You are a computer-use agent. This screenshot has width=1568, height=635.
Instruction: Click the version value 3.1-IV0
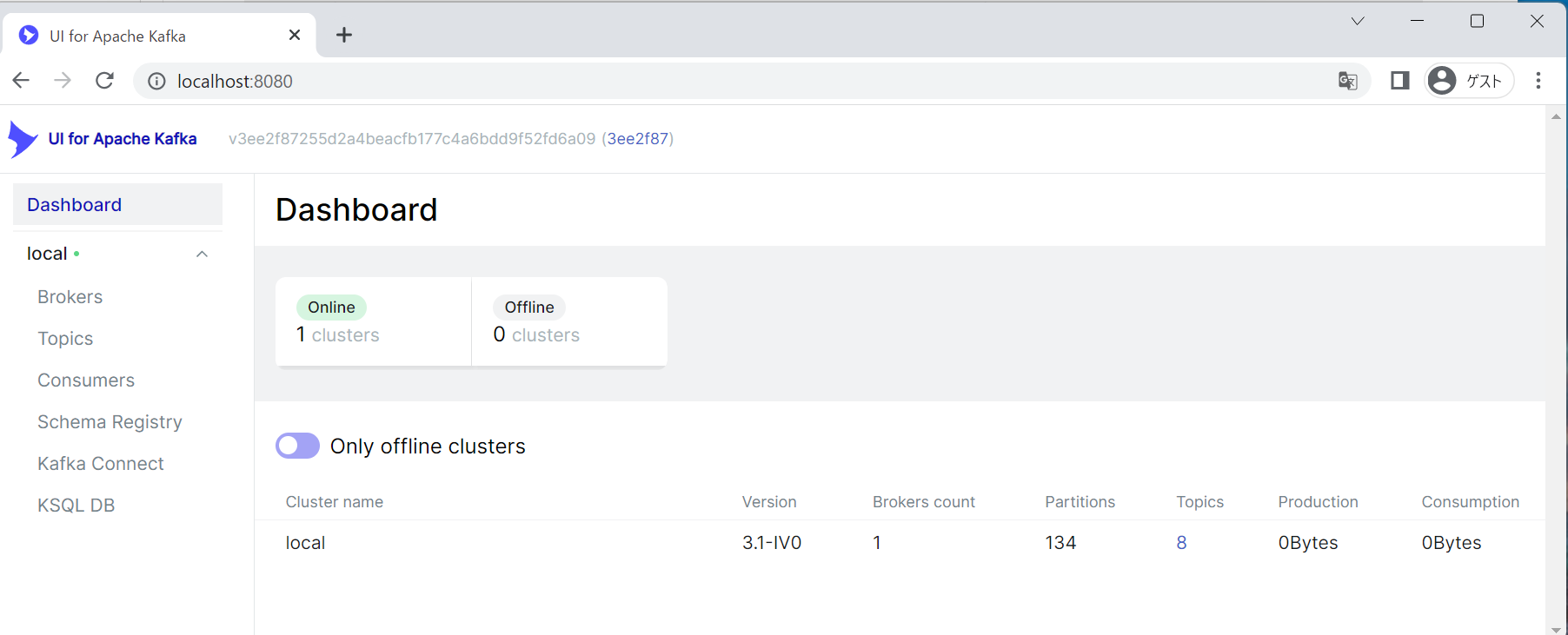[x=772, y=543]
